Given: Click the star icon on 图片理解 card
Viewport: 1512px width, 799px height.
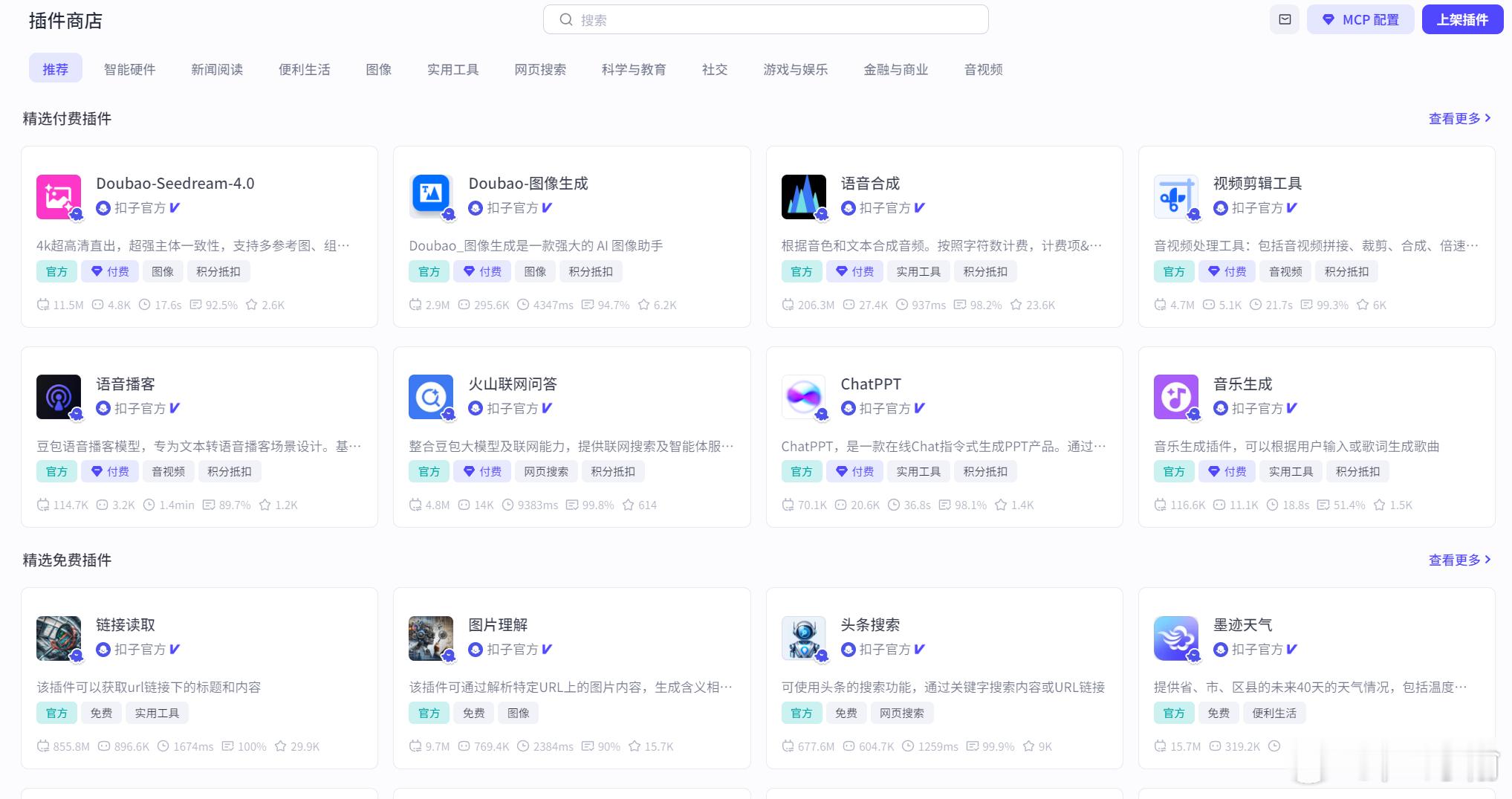Looking at the screenshot, I should 635,746.
